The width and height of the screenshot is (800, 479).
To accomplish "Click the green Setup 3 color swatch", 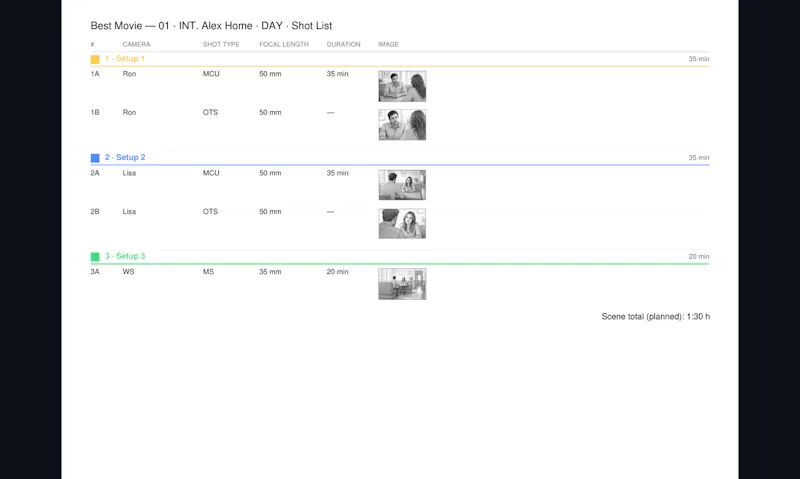I will [95, 257].
